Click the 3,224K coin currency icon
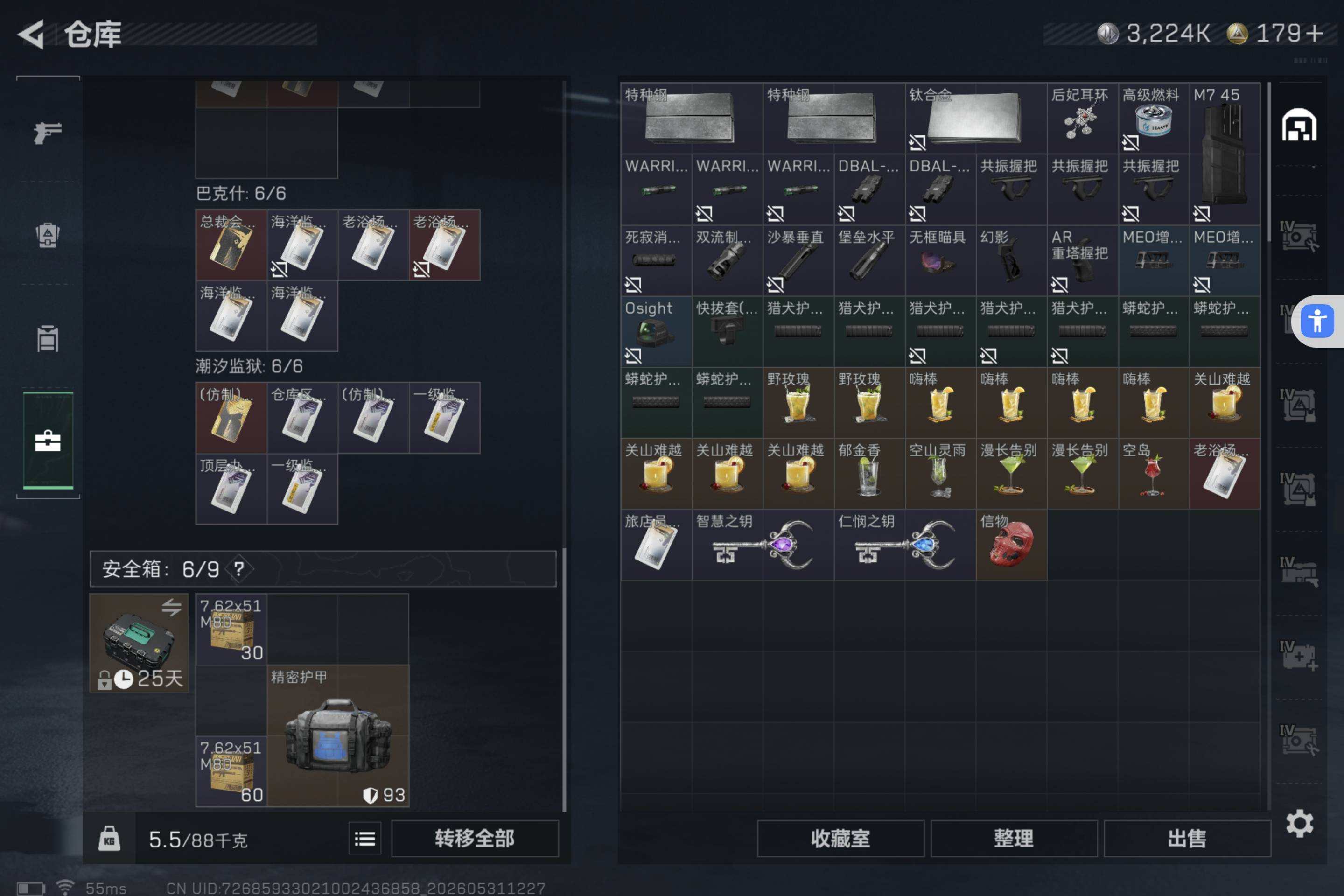This screenshot has height=896, width=1344. (1107, 33)
